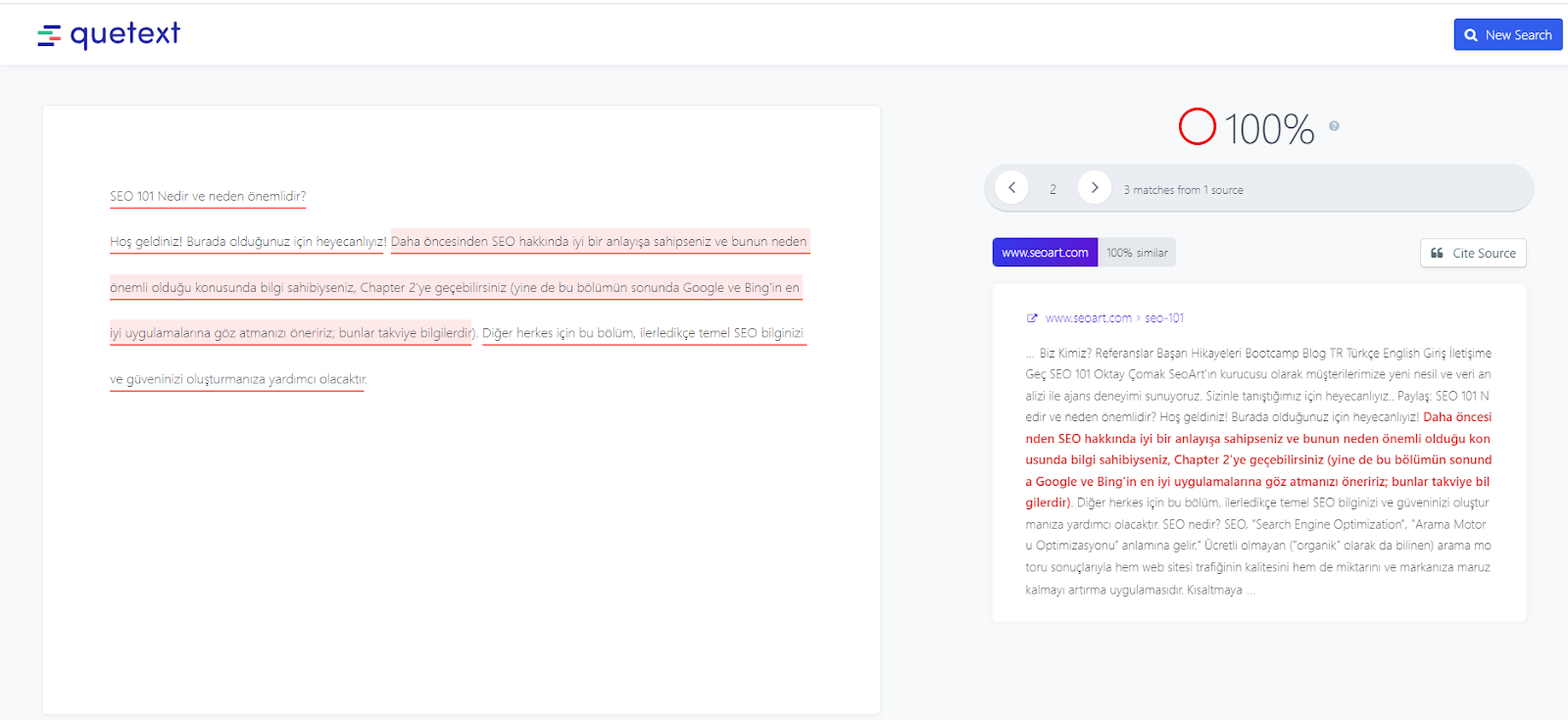Viewport: 1568px width, 720px height.
Task: Go to the next match arrow
Action: point(1095,187)
